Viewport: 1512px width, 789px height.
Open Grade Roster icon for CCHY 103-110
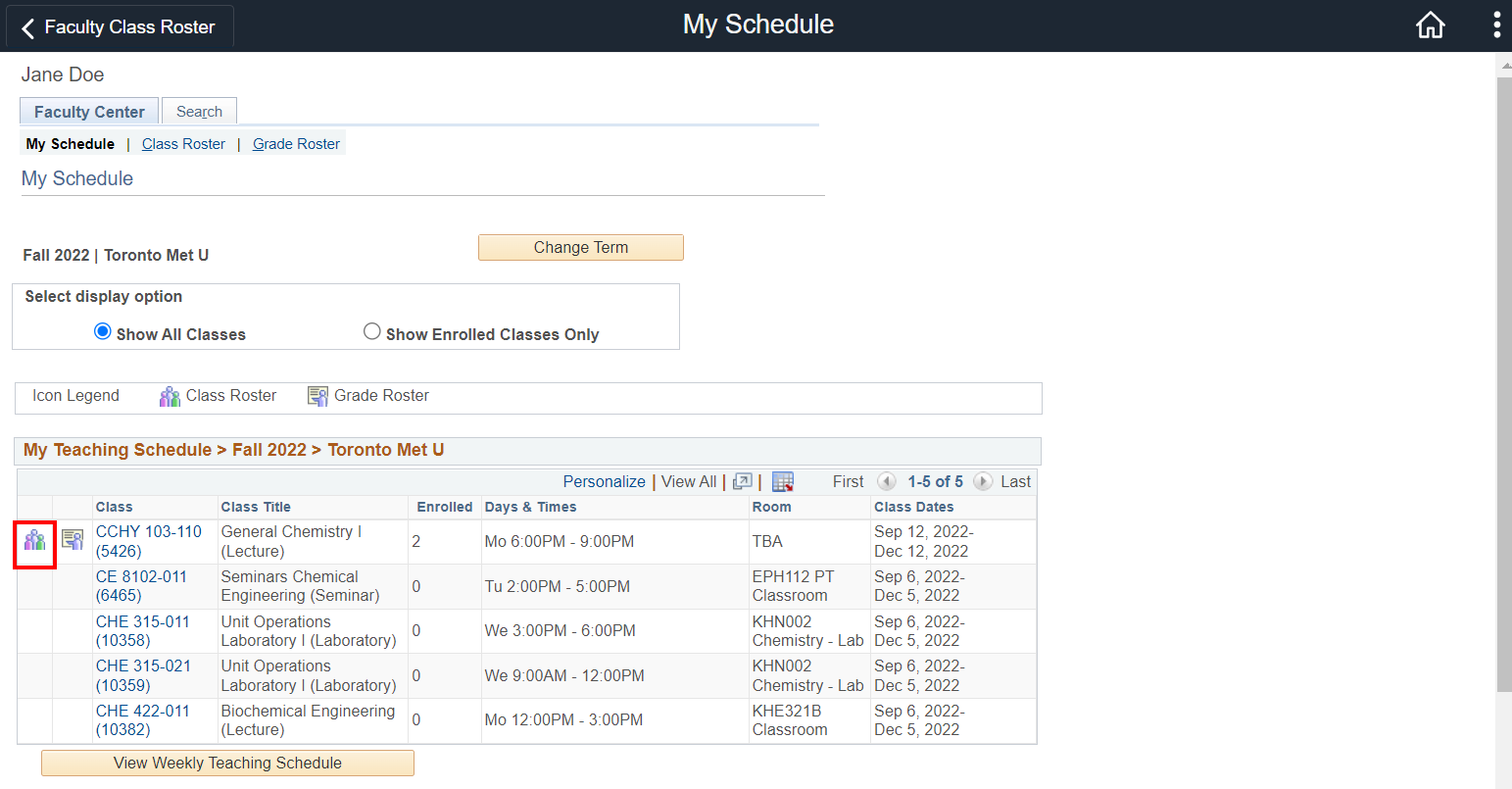point(73,540)
